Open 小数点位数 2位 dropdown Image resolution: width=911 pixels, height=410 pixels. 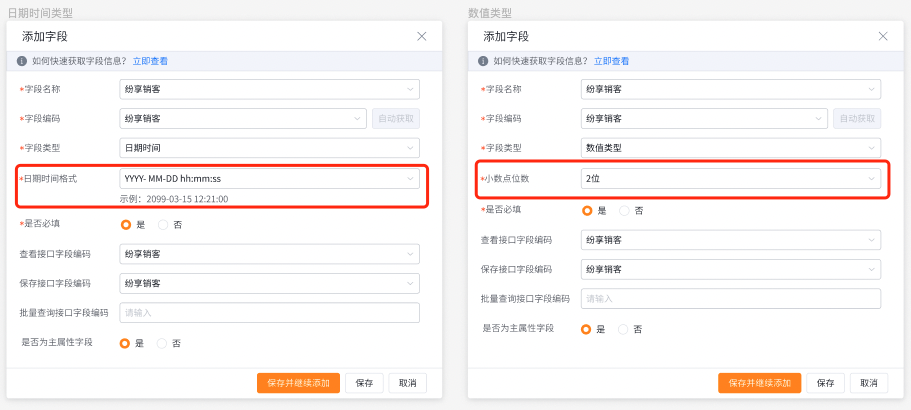coord(731,179)
